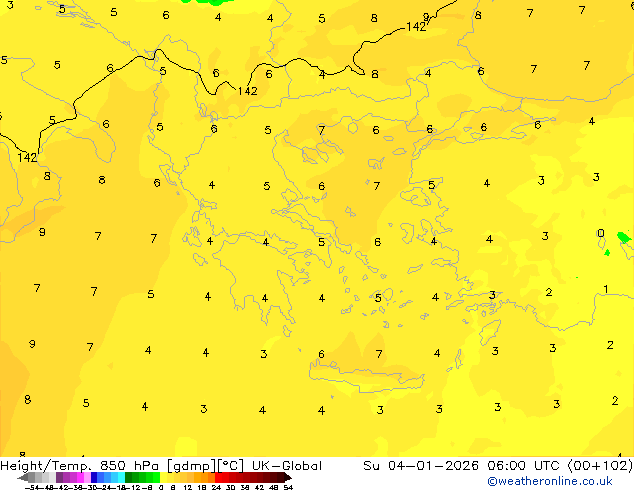Click the "1" temperature value on the map

pyautogui.click(x=606, y=289)
